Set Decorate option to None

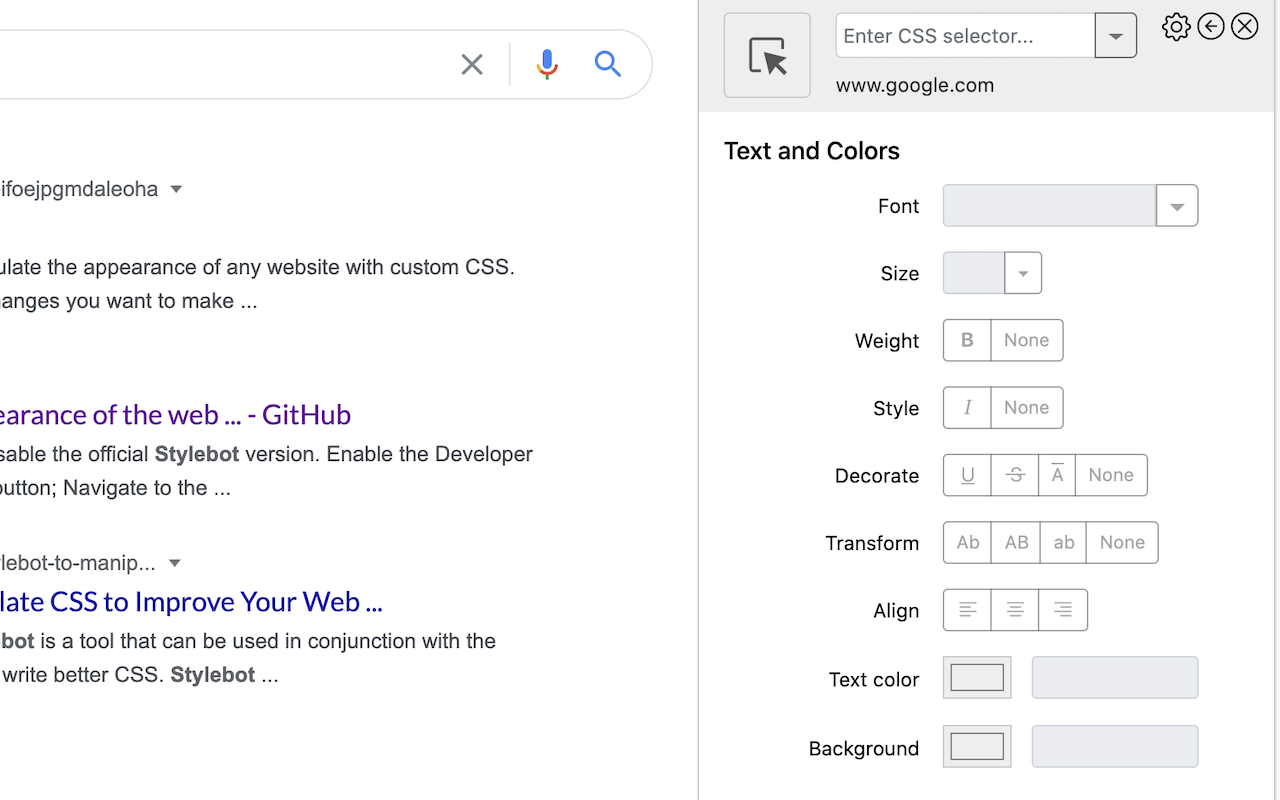tap(1111, 475)
